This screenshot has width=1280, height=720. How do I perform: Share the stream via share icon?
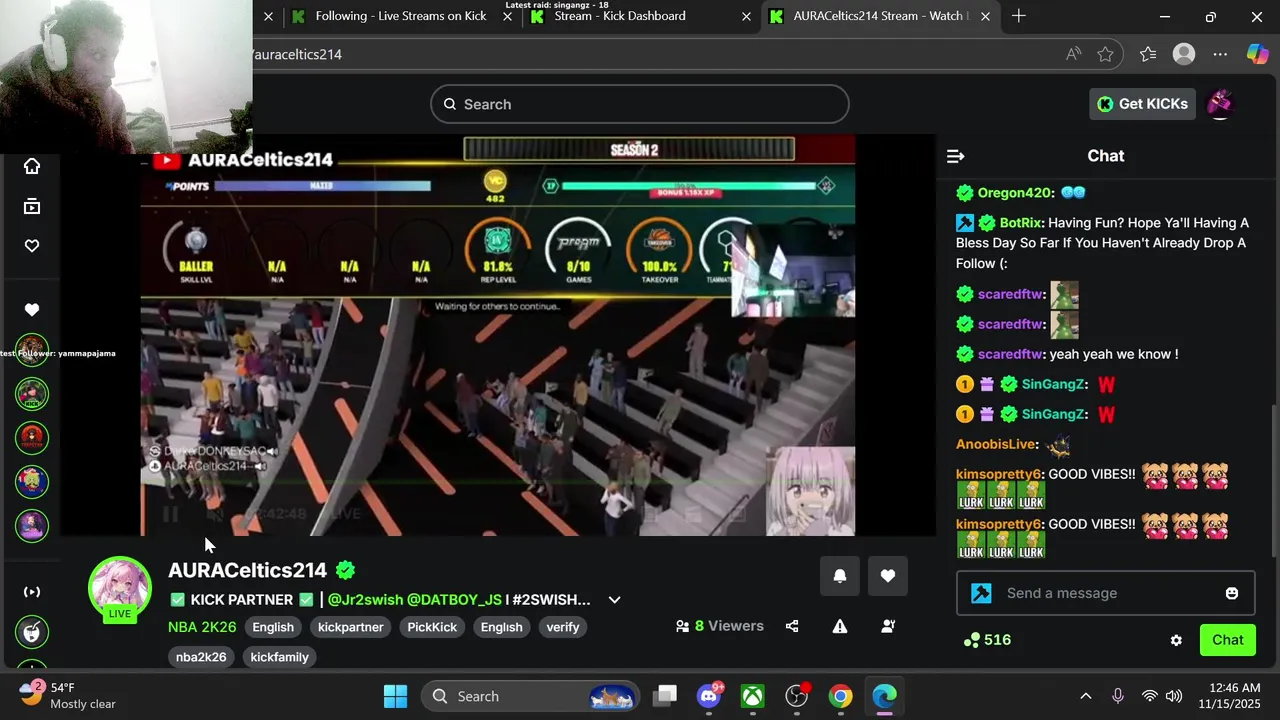pos(792,626)
